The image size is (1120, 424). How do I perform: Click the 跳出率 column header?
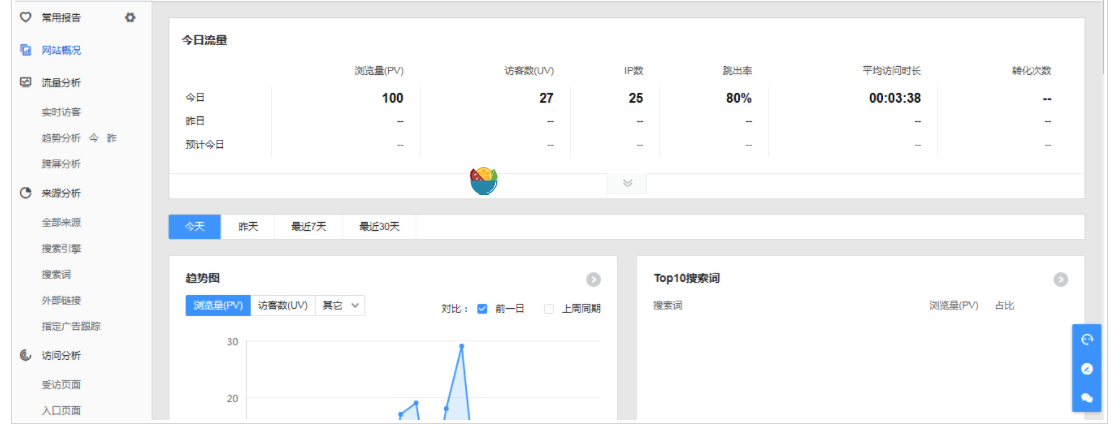[737, 71]
